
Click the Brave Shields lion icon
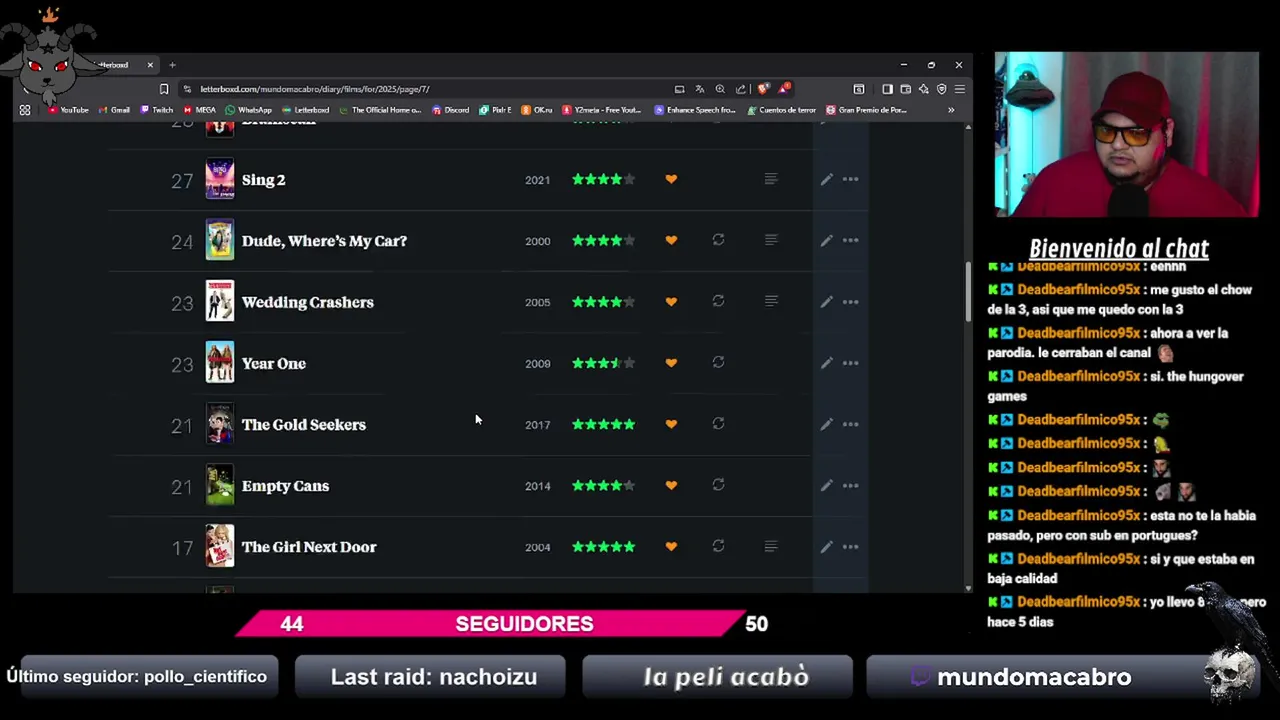763,89
